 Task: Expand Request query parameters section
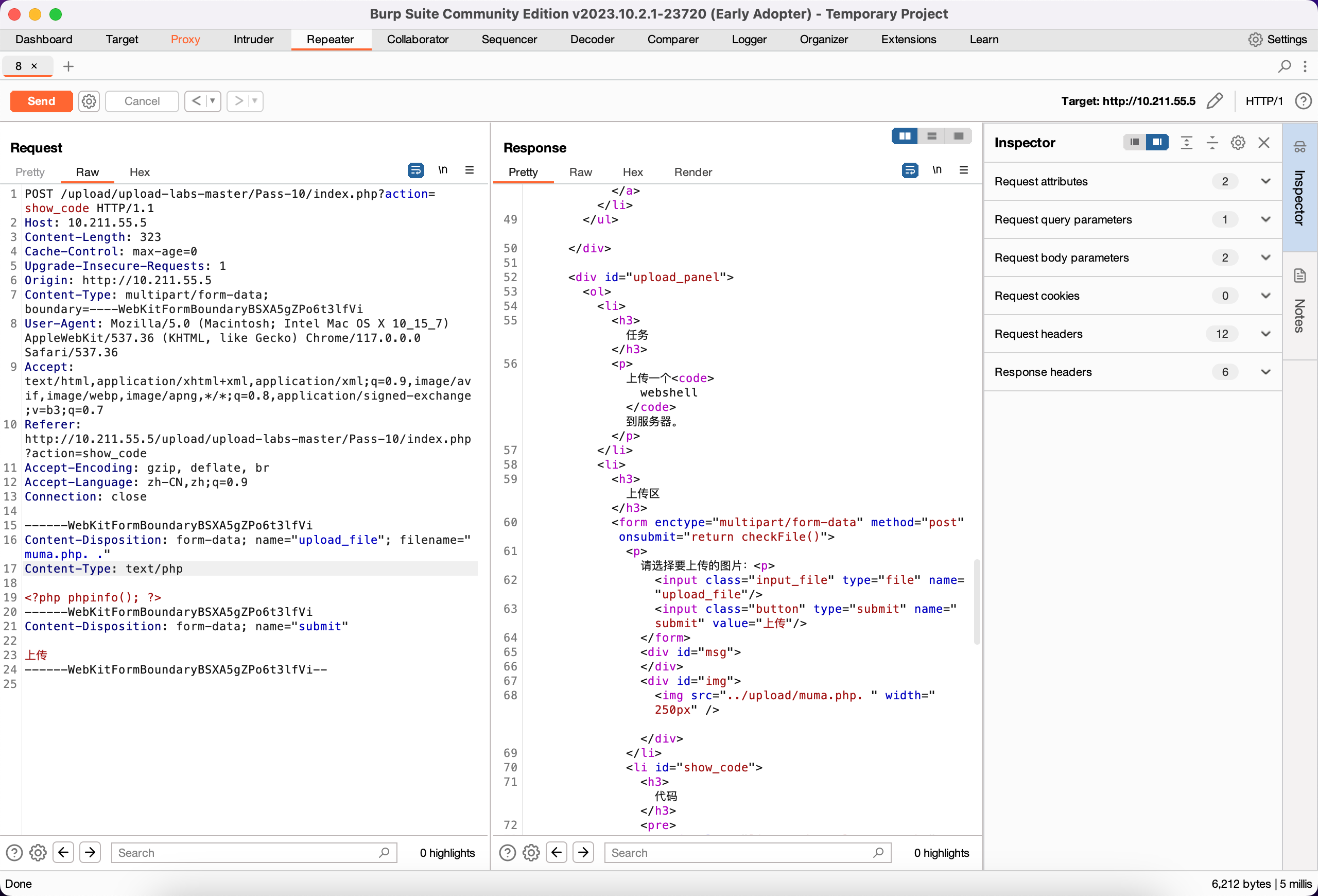click(1133, 219)
